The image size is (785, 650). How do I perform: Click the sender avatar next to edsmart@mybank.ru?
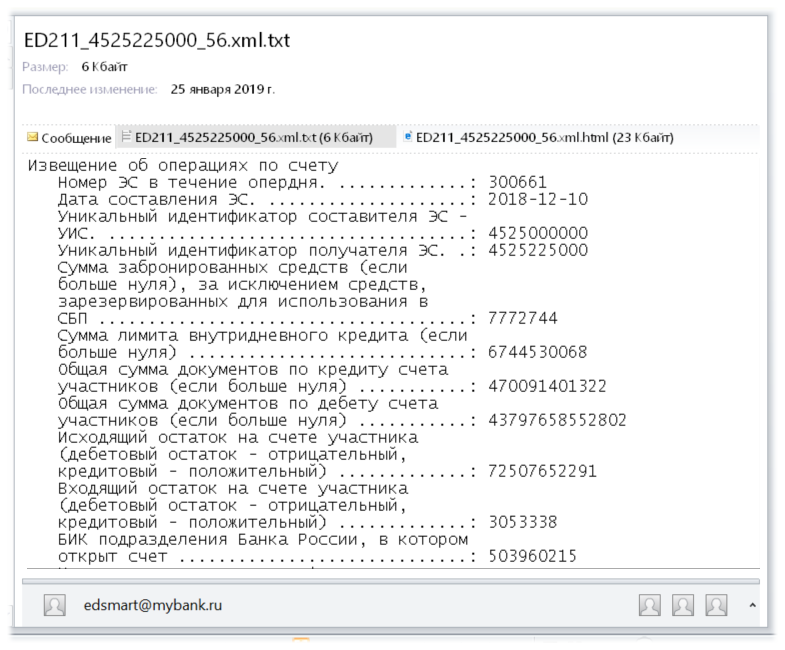pos(55,605)
